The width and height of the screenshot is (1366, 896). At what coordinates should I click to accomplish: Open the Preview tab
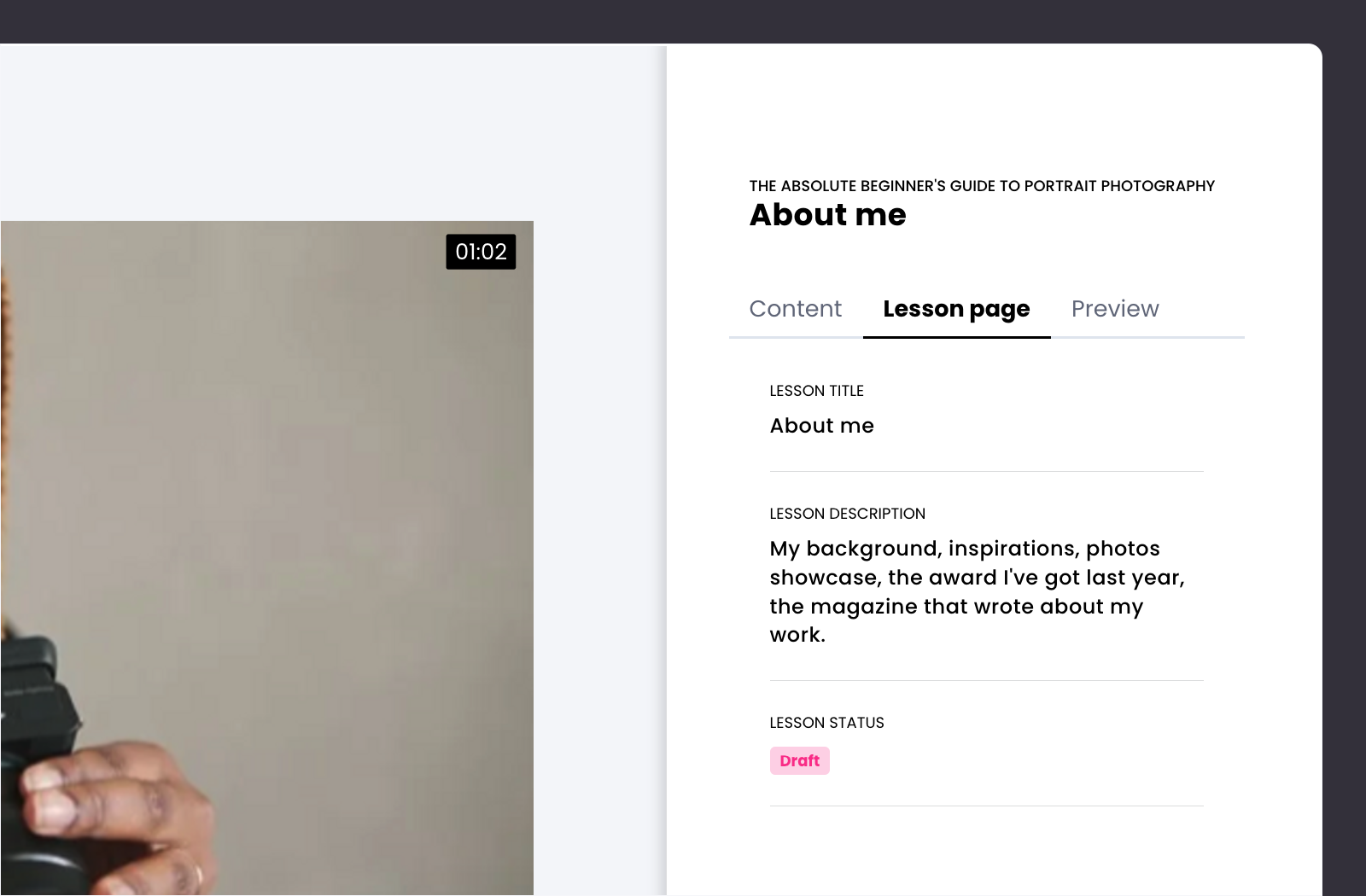1114,309
